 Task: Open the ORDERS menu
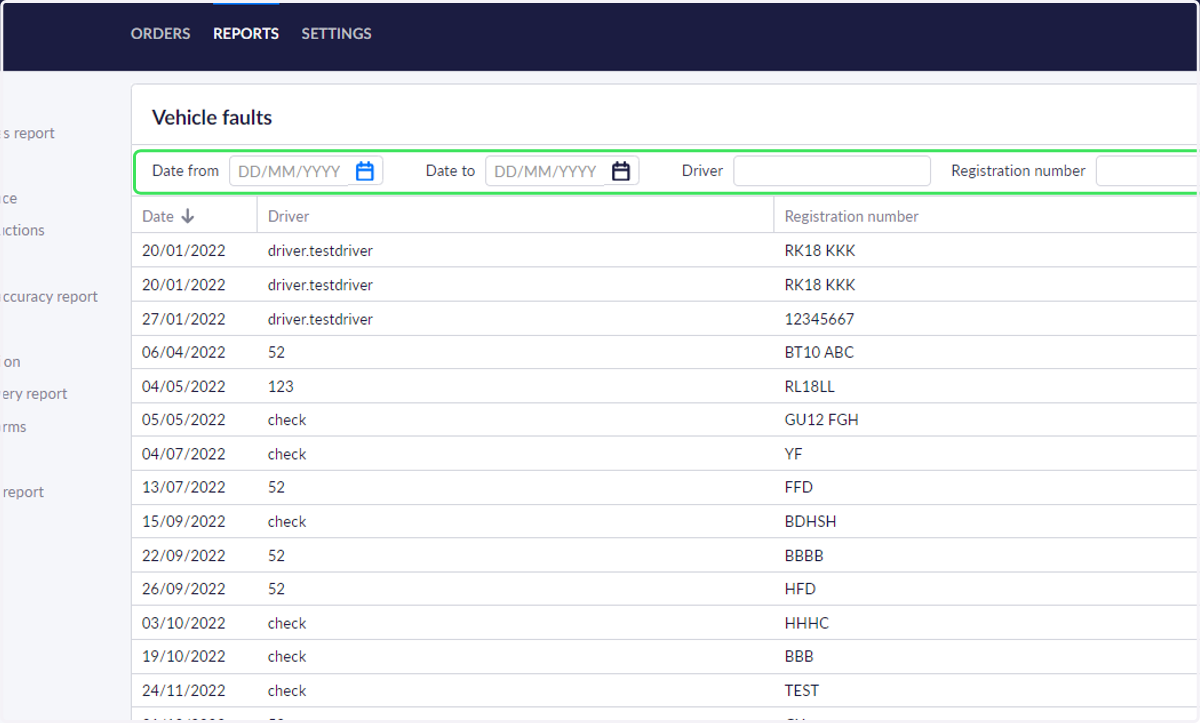tap(160, 33)
